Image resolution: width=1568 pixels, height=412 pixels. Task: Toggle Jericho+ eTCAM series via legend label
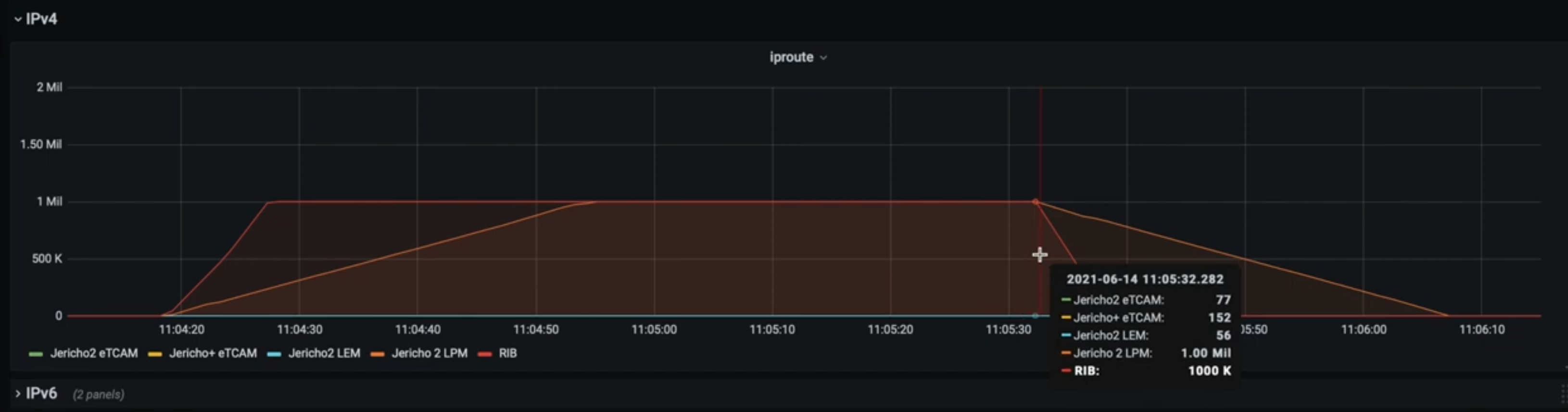coord(213,353)
